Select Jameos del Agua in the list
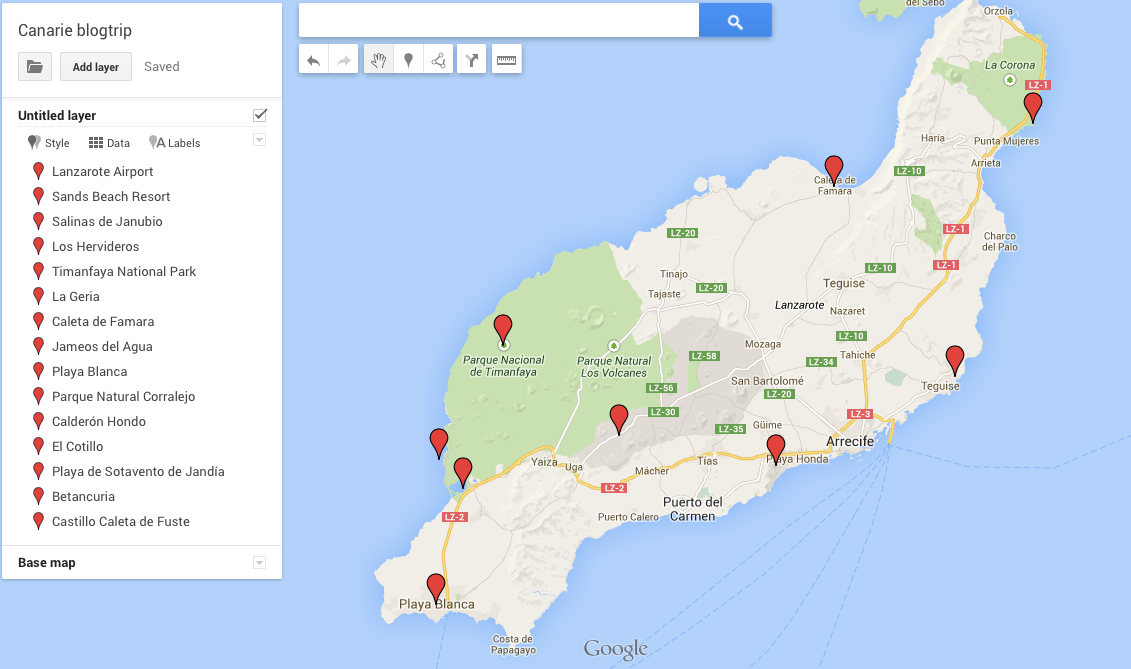The height and width of the screenshot is (669, 1131). coord(102,346)
